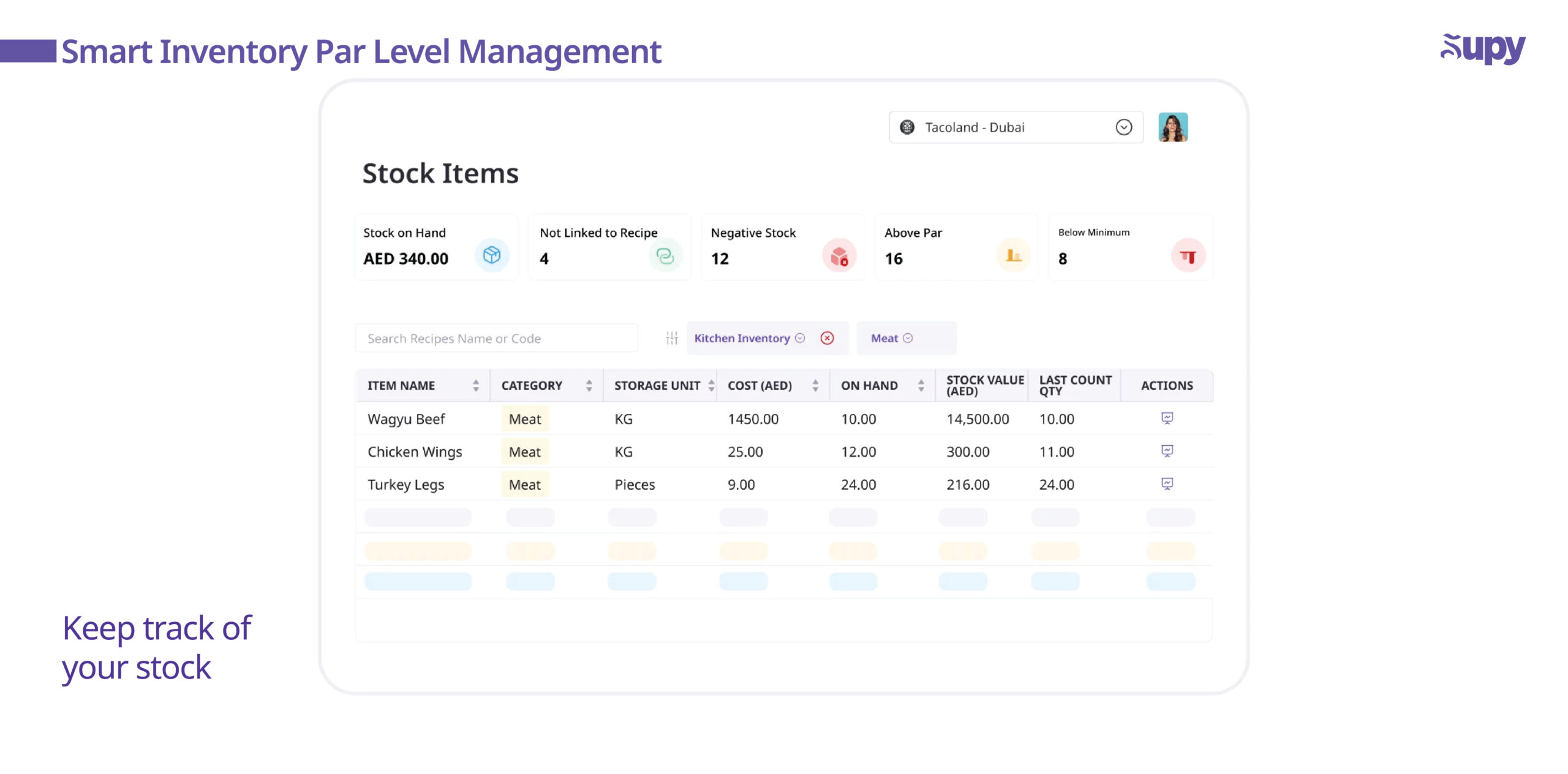This screenshot has width=1568, height=774.
Task: Click the Not Linked to Recipe link icon
Action: pyautogui.click(x=665, y=255)
